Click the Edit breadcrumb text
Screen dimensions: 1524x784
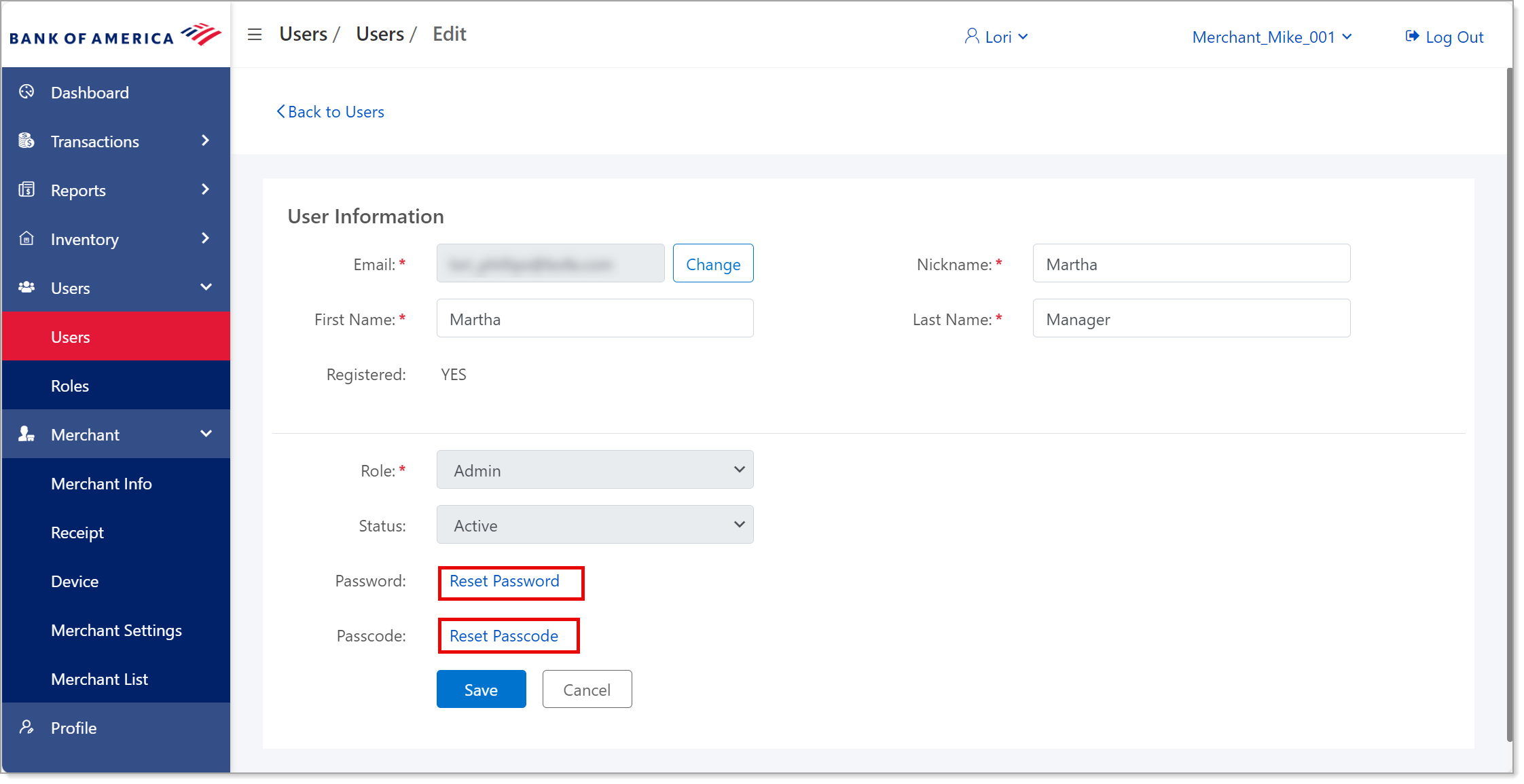(450, 34)
